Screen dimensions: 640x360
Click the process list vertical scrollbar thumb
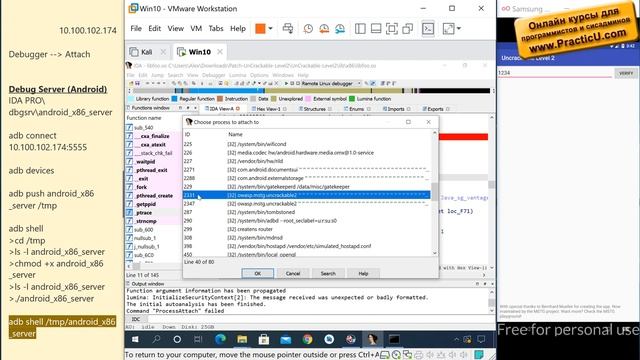point(434,191)
